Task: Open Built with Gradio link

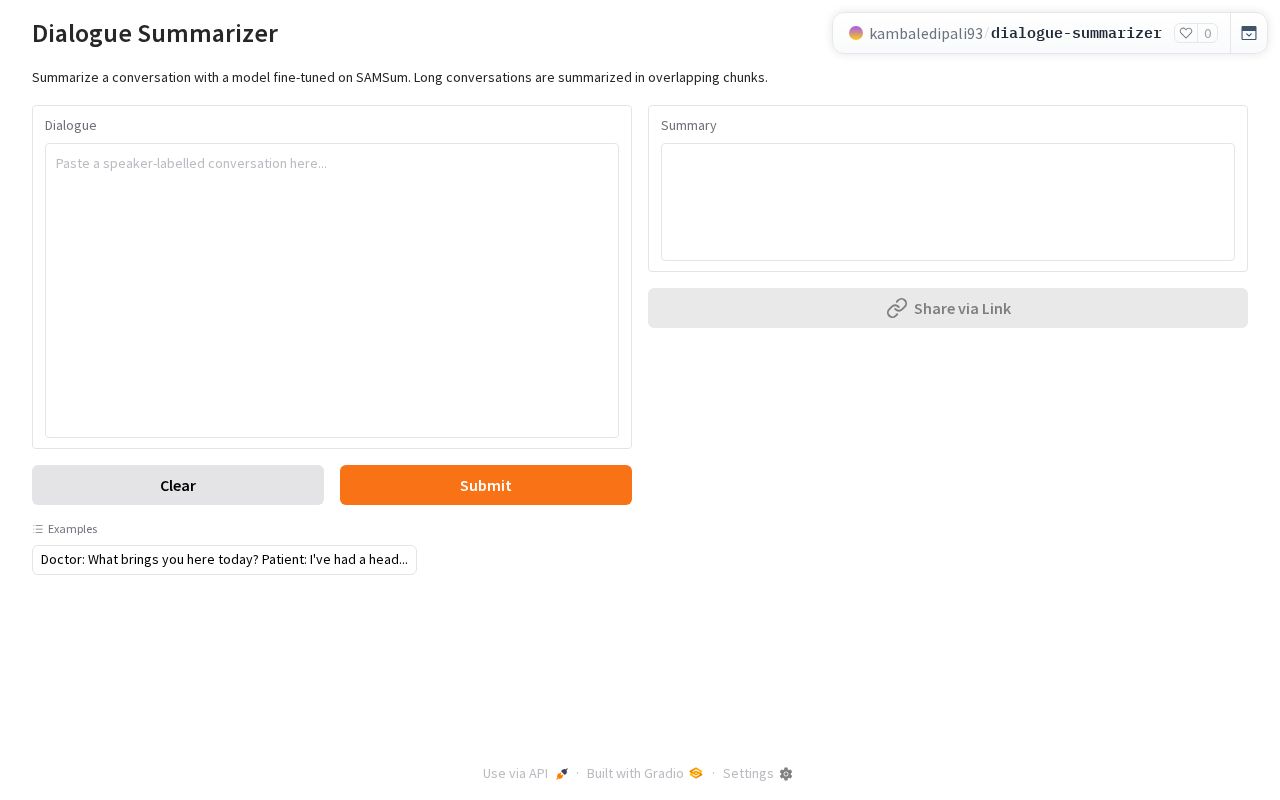Action: [645, 774]
